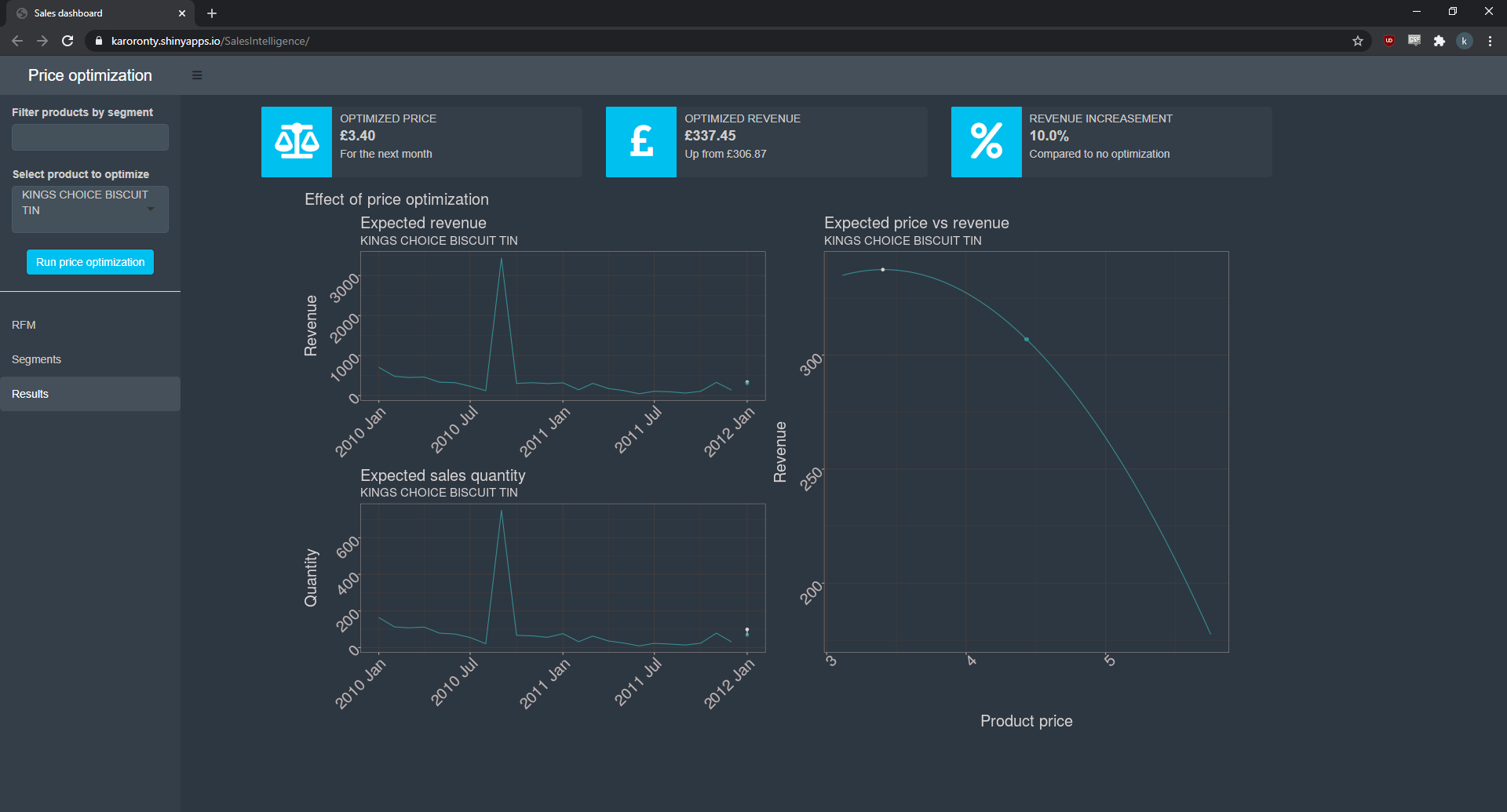The image size is (1507, 812).
Task: Bookmark this page with the star icon
Action: (x=1358, y=41)
